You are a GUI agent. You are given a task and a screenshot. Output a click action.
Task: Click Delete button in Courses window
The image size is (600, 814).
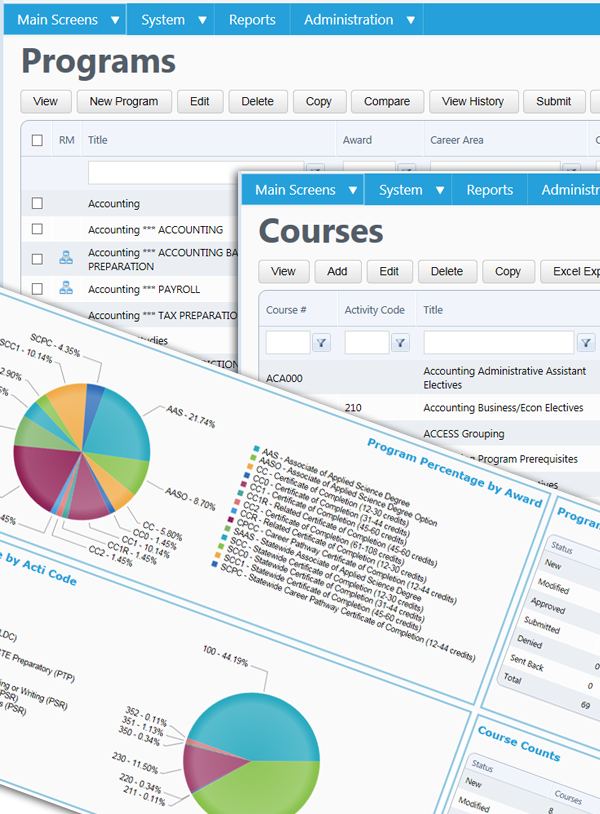(x=447, y=272)
